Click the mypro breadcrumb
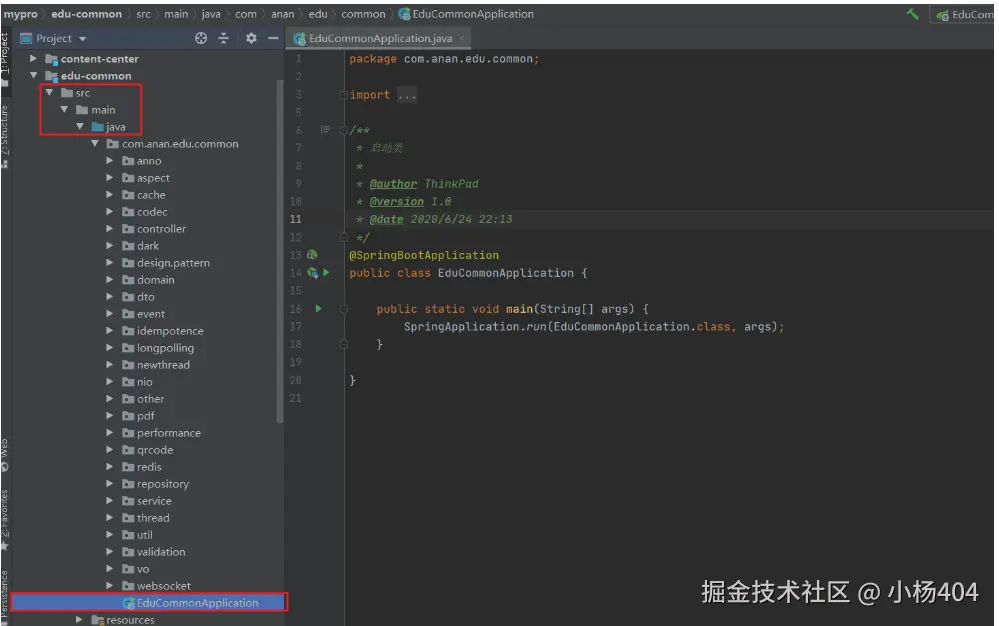Image resolution: width=999 pixels, height=626 pixels. pyautogui.click(x=20, y=14)
